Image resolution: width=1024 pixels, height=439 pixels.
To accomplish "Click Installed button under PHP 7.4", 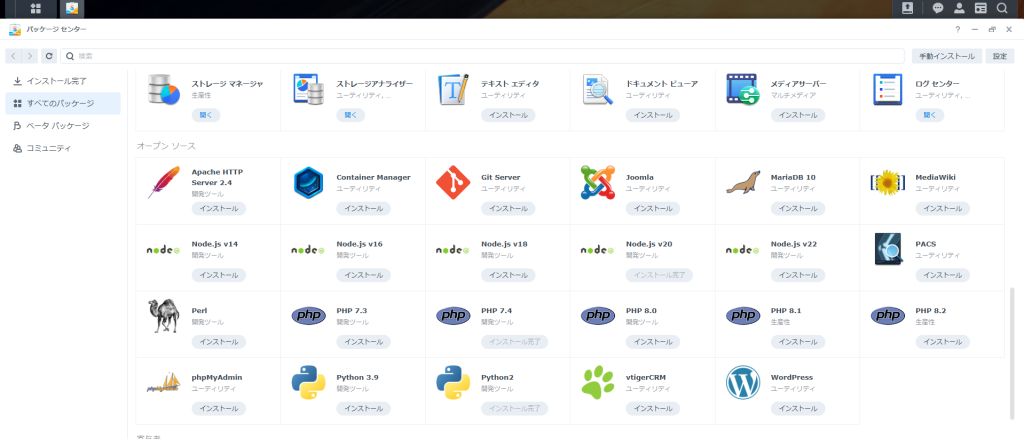I will 515,342.
